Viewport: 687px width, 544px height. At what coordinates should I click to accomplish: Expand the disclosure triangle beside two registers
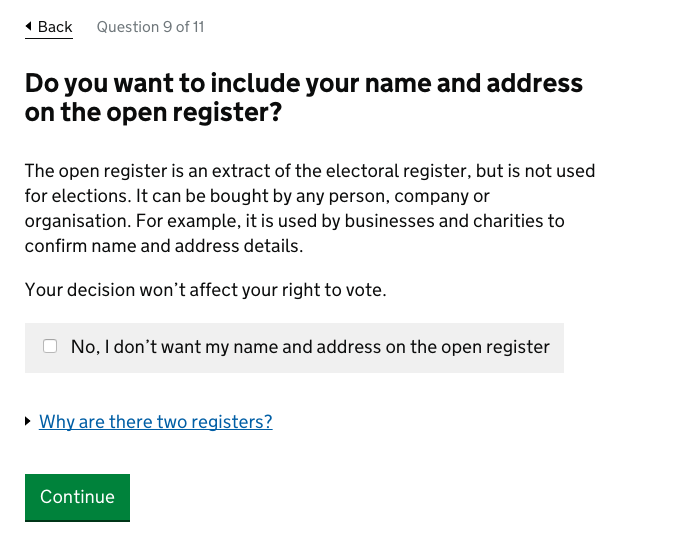pos(28,422)
